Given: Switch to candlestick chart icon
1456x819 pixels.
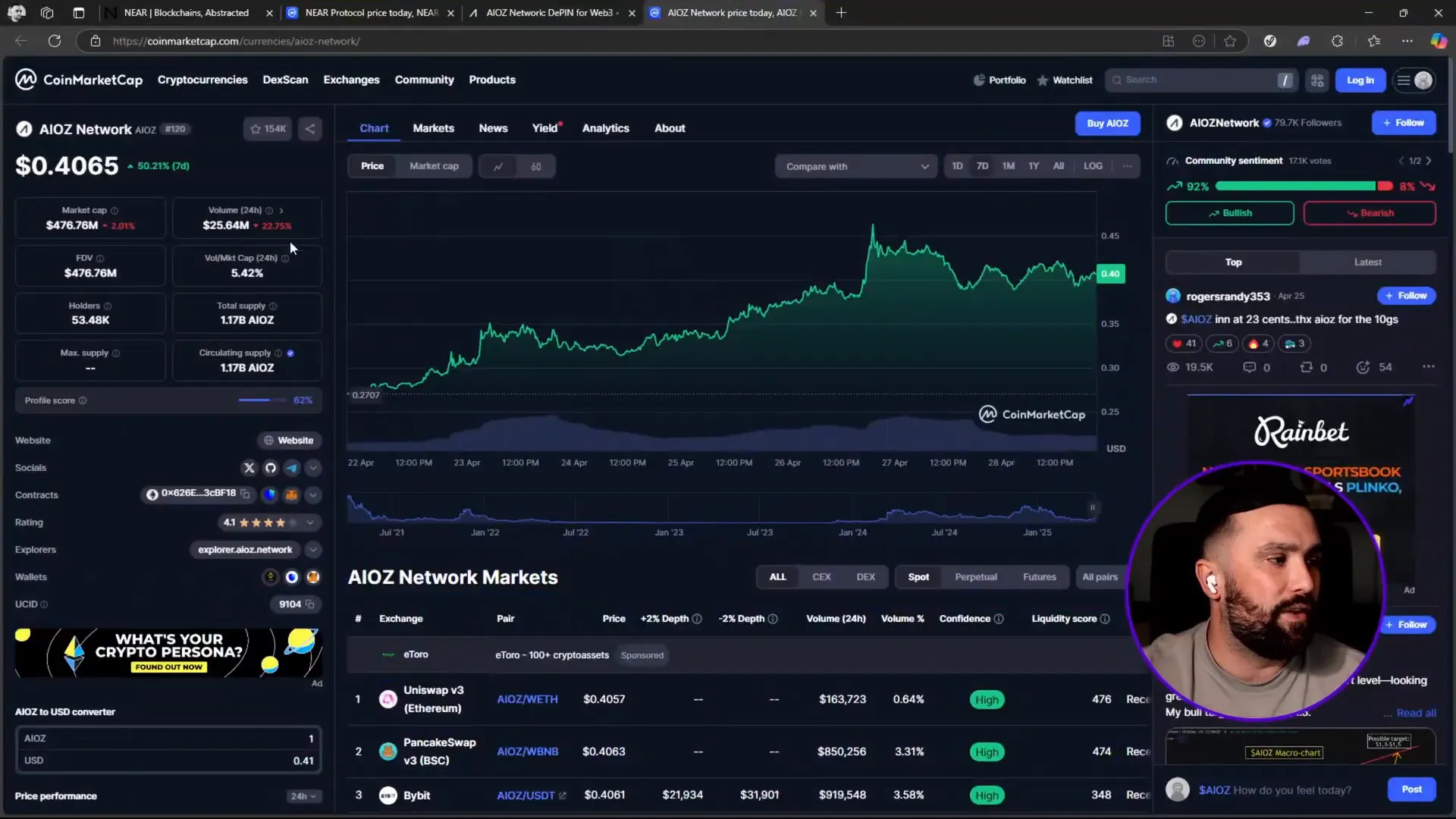Looking at the screenshot, I should click(x=536, y=166).
